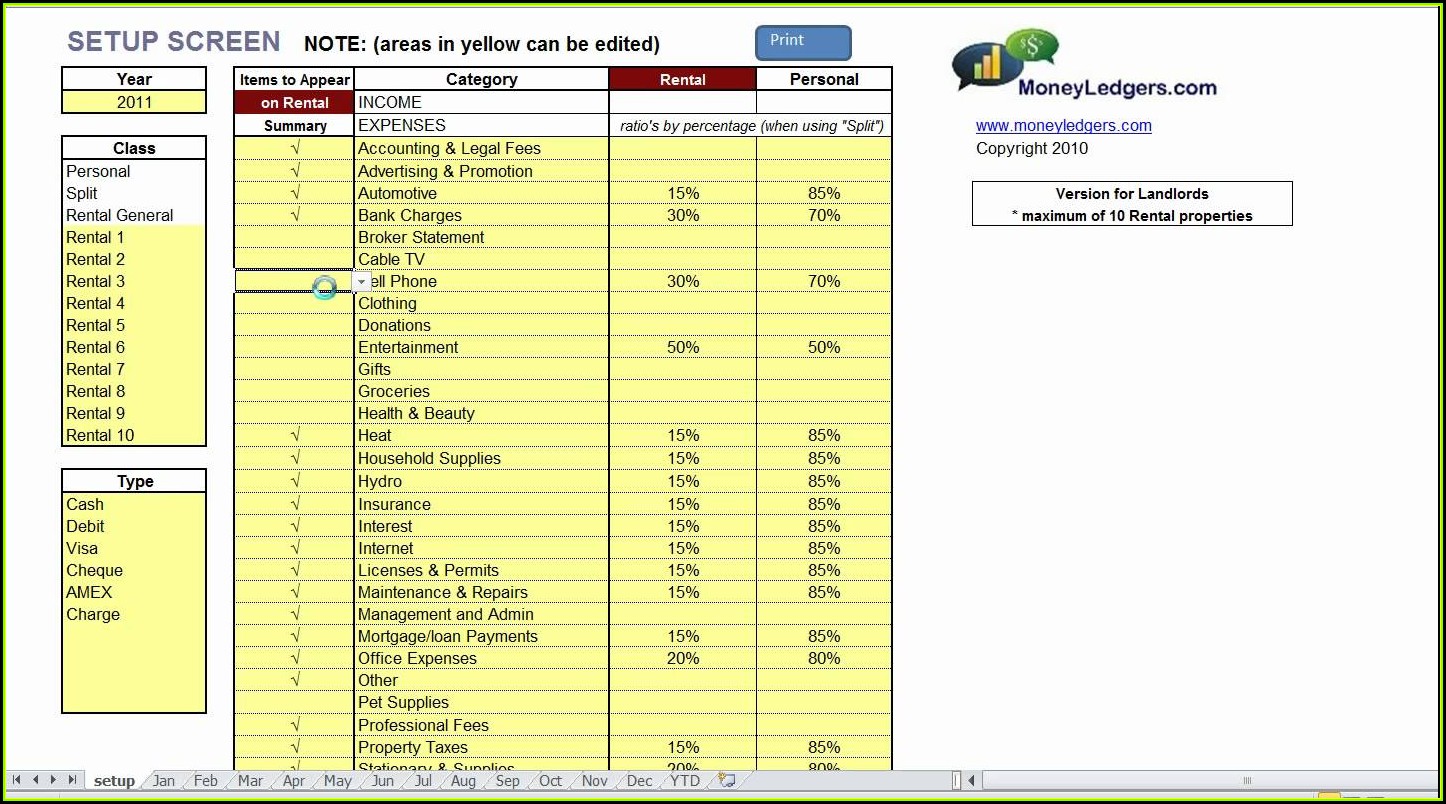Toggle the summary checkmark for Property Taxes

coord(294,747)
